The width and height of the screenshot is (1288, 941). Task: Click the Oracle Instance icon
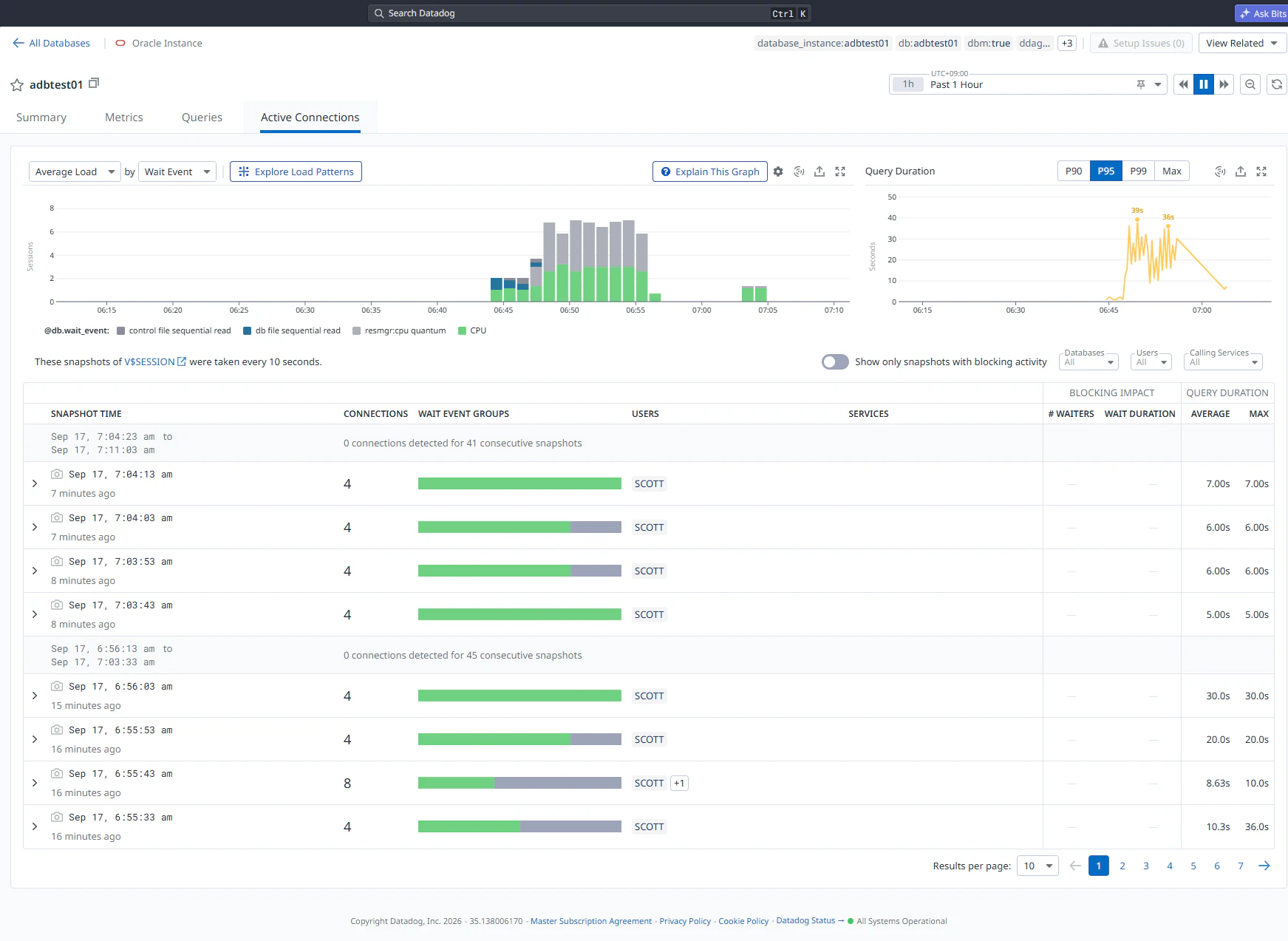120,43
